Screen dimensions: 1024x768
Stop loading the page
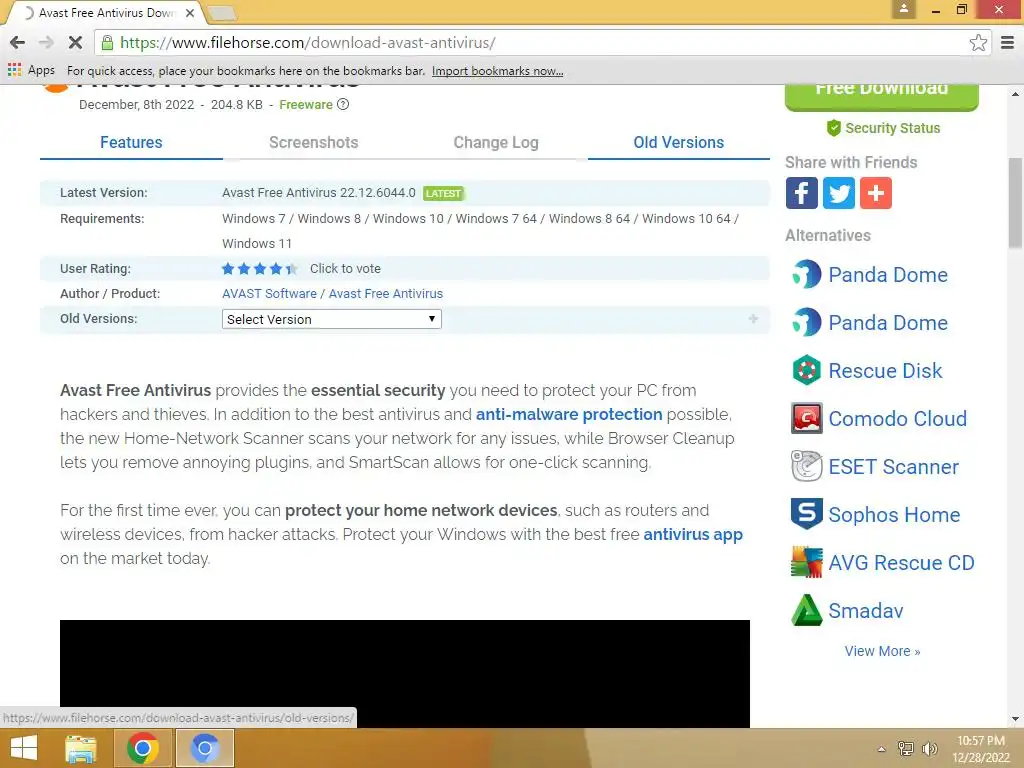[75, 43]
